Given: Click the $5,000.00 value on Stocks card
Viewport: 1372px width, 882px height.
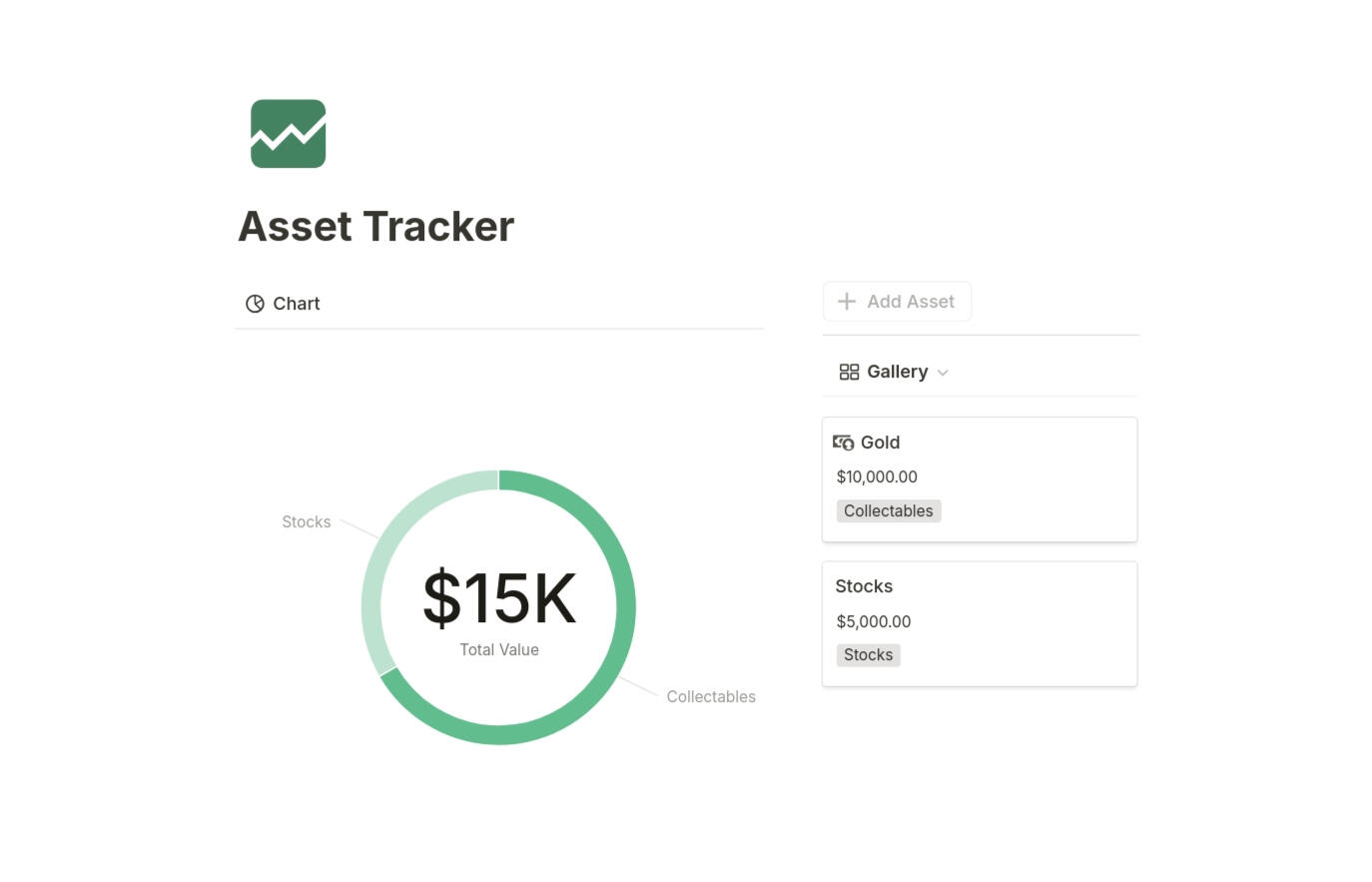Looking at the screenshot, I should point(873,621).
